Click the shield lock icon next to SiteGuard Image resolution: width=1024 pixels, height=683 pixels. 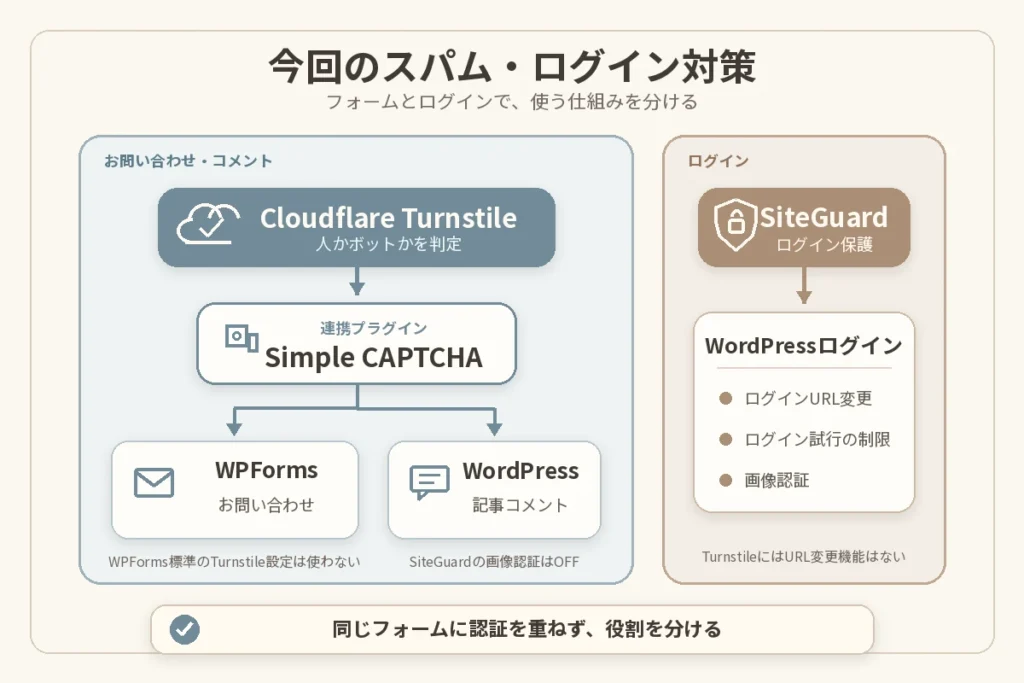pyautogui.click(x=735, y=224)
